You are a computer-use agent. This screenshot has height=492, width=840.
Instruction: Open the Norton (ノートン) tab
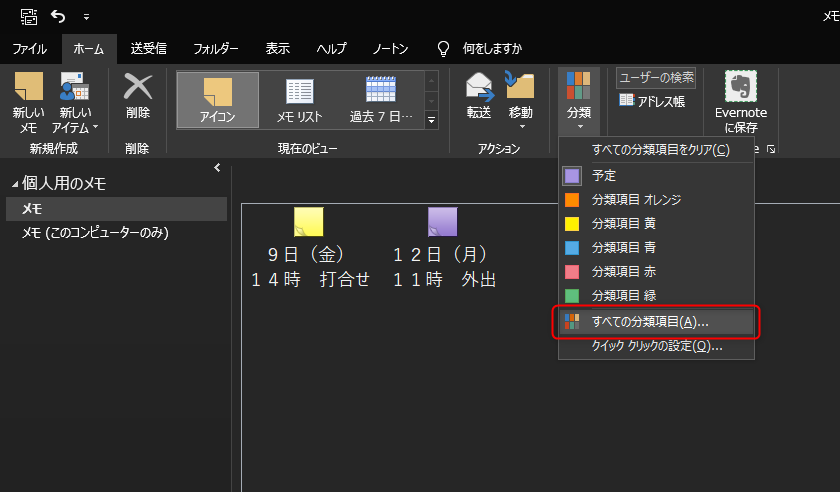coord(391,49)
